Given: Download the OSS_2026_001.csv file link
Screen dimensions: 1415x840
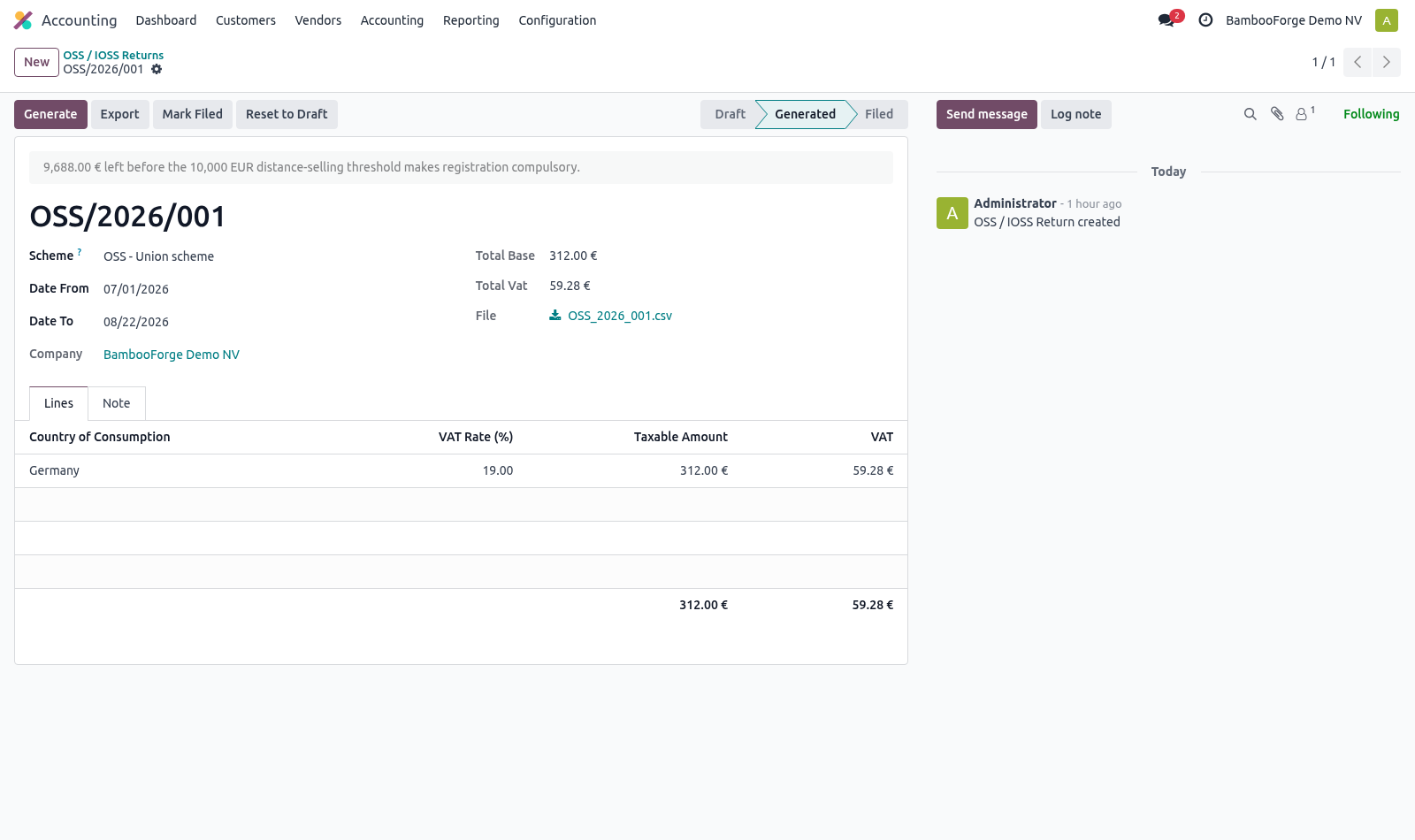Looking at the screenshot, I should tap(620, 316).
